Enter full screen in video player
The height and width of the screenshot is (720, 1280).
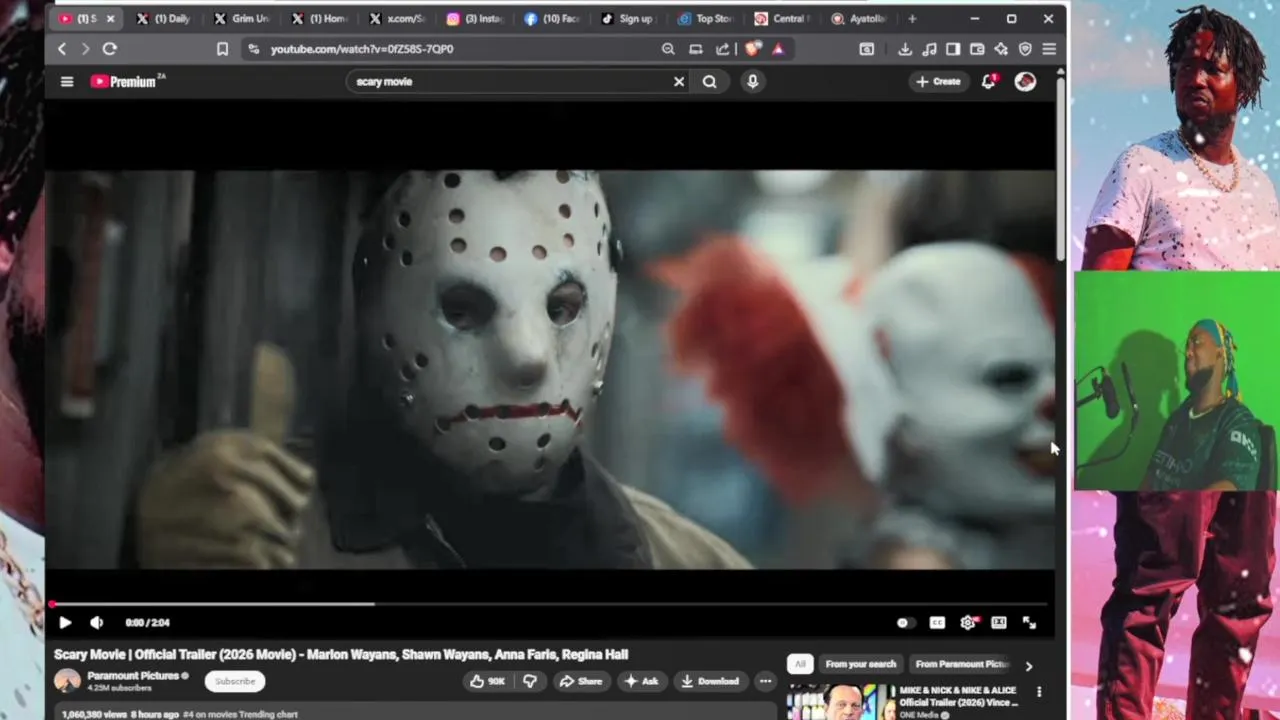[x=1030, y=623]
